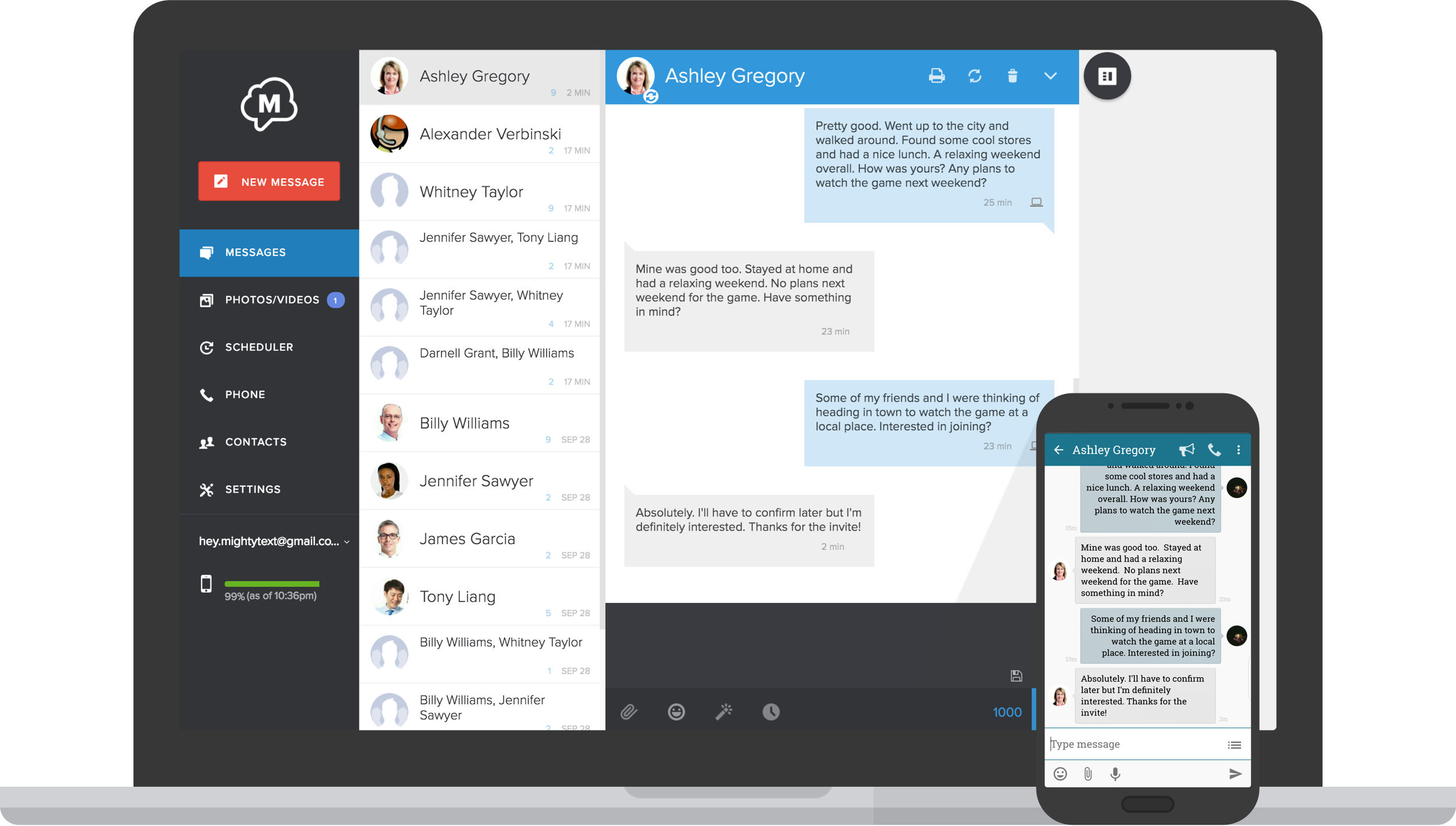Screen dimensions: 1456x826
Task: Click the attach file icon
Action: coord(630,712)
